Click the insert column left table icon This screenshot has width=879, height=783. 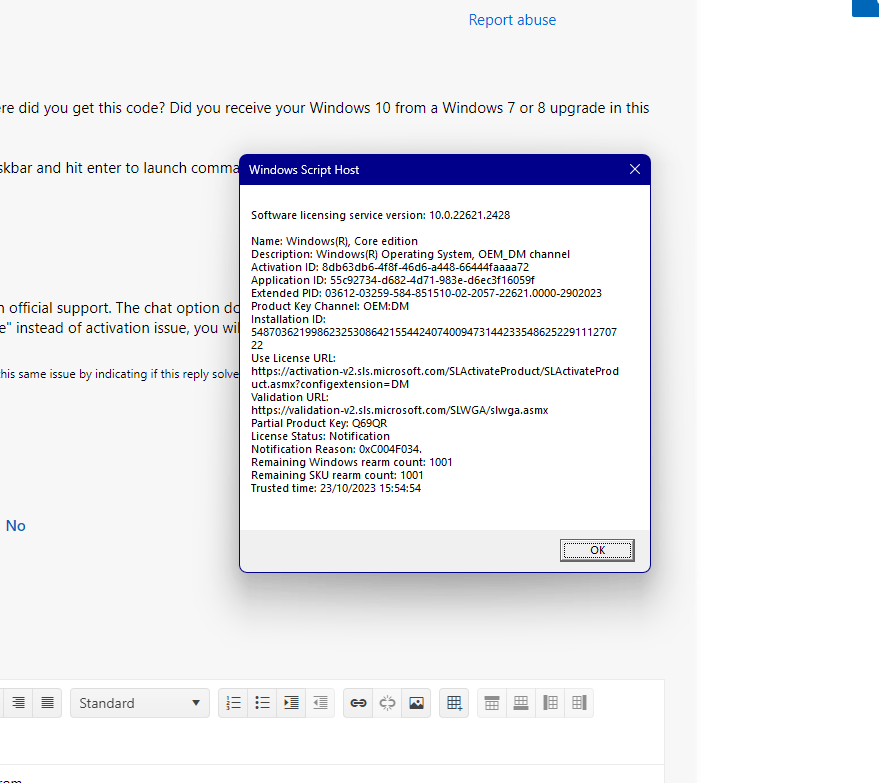550,703
